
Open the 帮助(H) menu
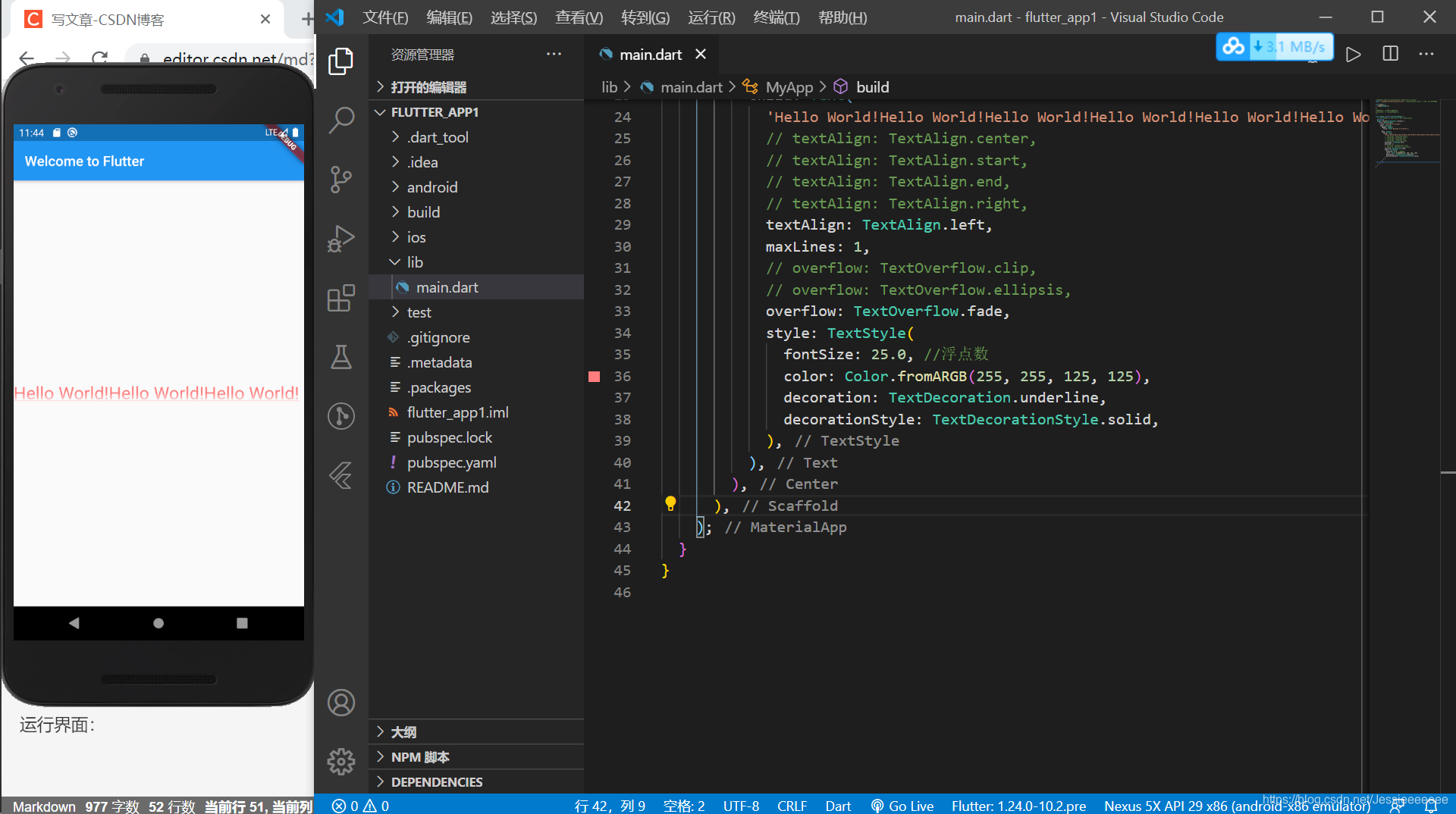point(843,17)
